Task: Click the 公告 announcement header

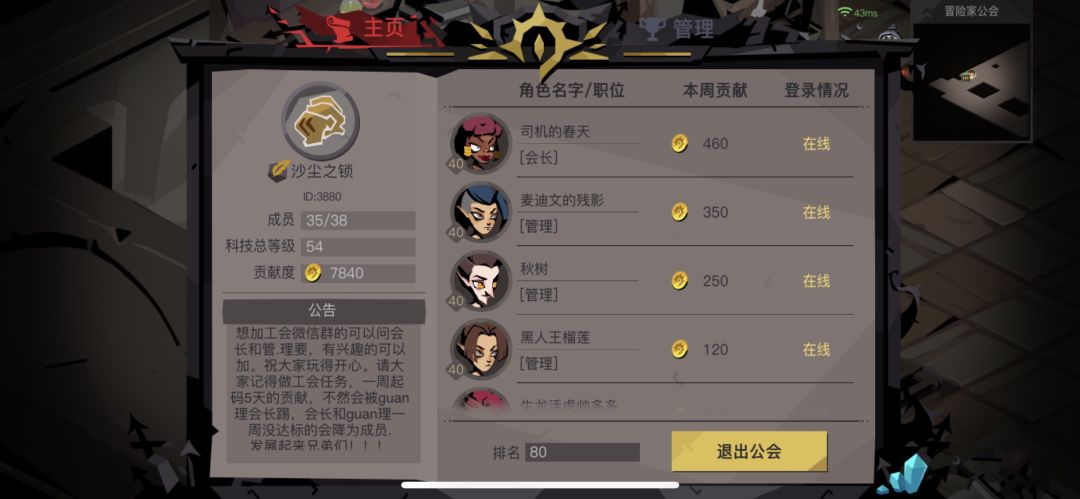Action: coord(323,311)
